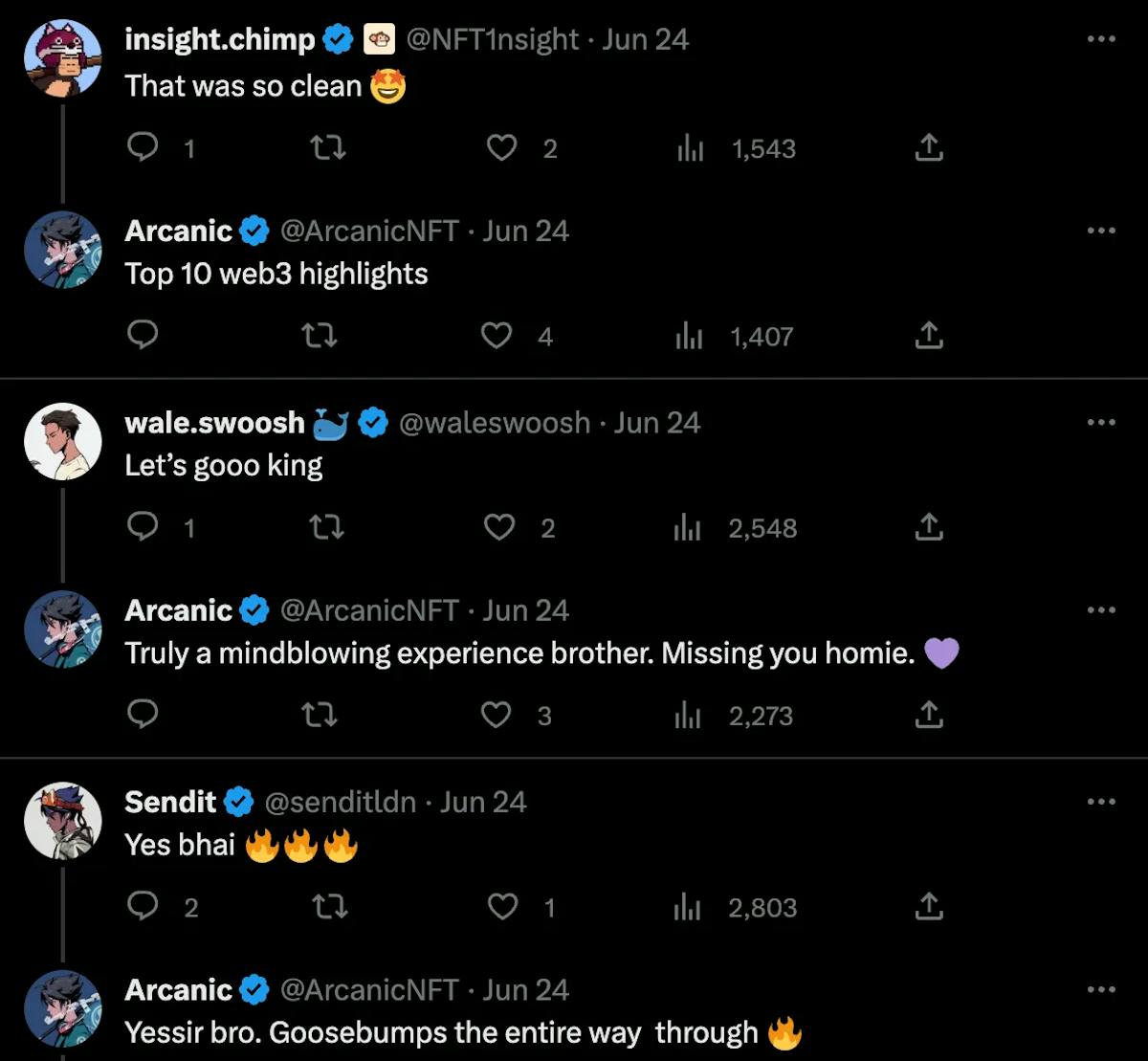Open insight.chimp's profile avatar
This screenshot has width=1148, height=1061.
point(63,58)
